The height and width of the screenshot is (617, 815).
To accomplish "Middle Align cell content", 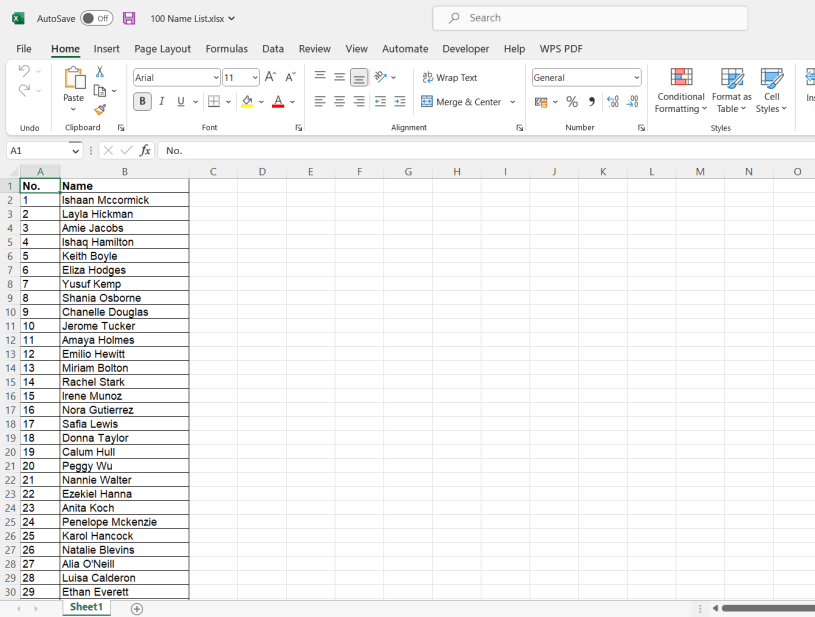I will click(339, 77).
